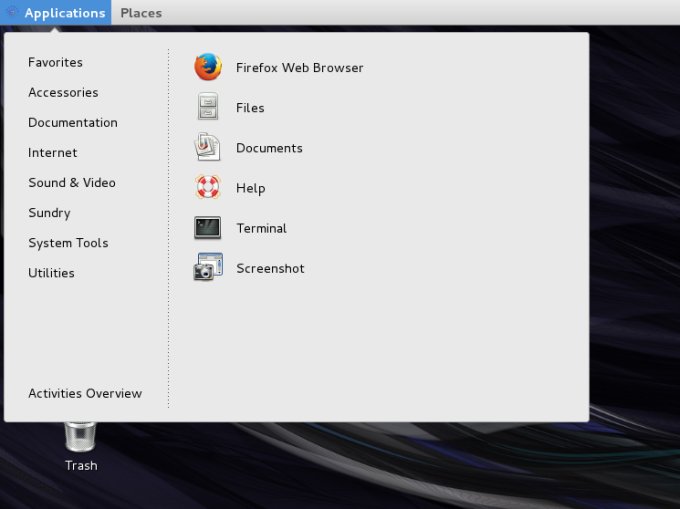Screen dimensions: 680x509
Task: Select the Documentation category
Action: [73, 122]
